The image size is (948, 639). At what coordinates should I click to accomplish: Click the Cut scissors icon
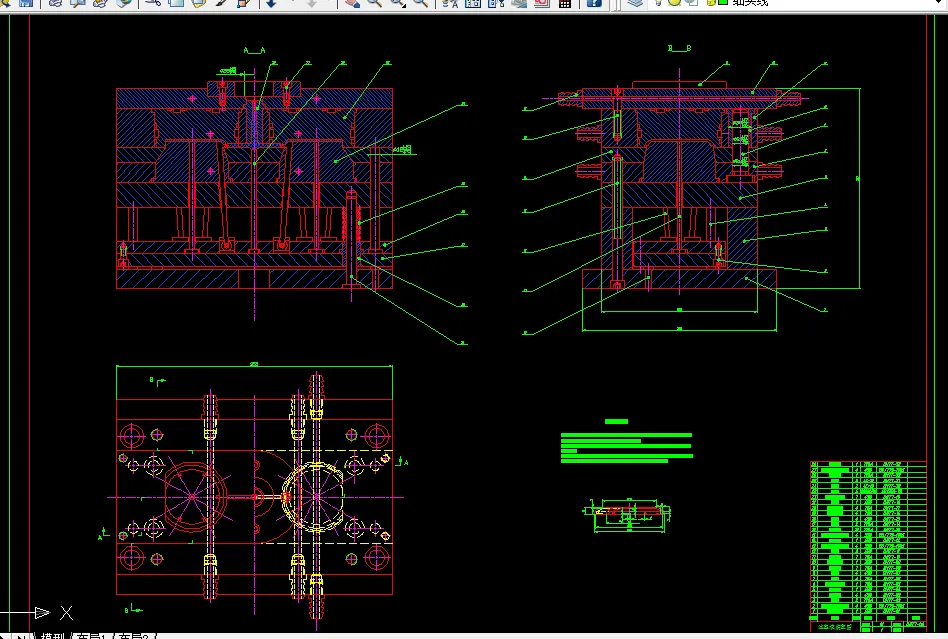[x=152, y=2]
